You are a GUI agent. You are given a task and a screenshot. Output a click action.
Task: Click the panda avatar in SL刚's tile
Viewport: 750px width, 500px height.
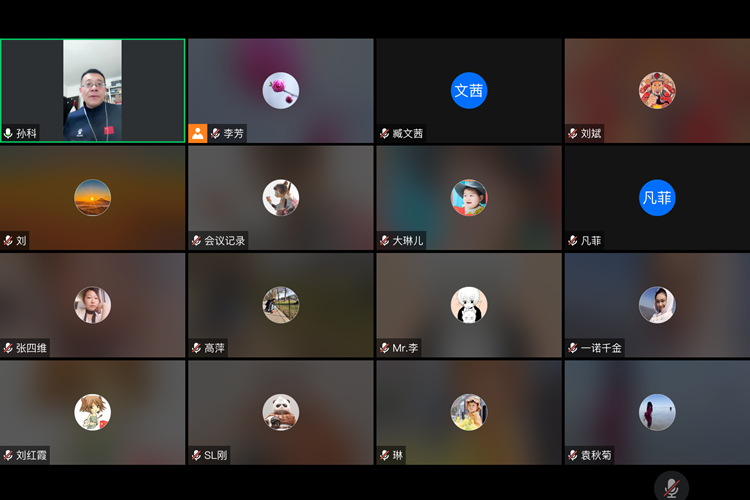pos(281,412)
